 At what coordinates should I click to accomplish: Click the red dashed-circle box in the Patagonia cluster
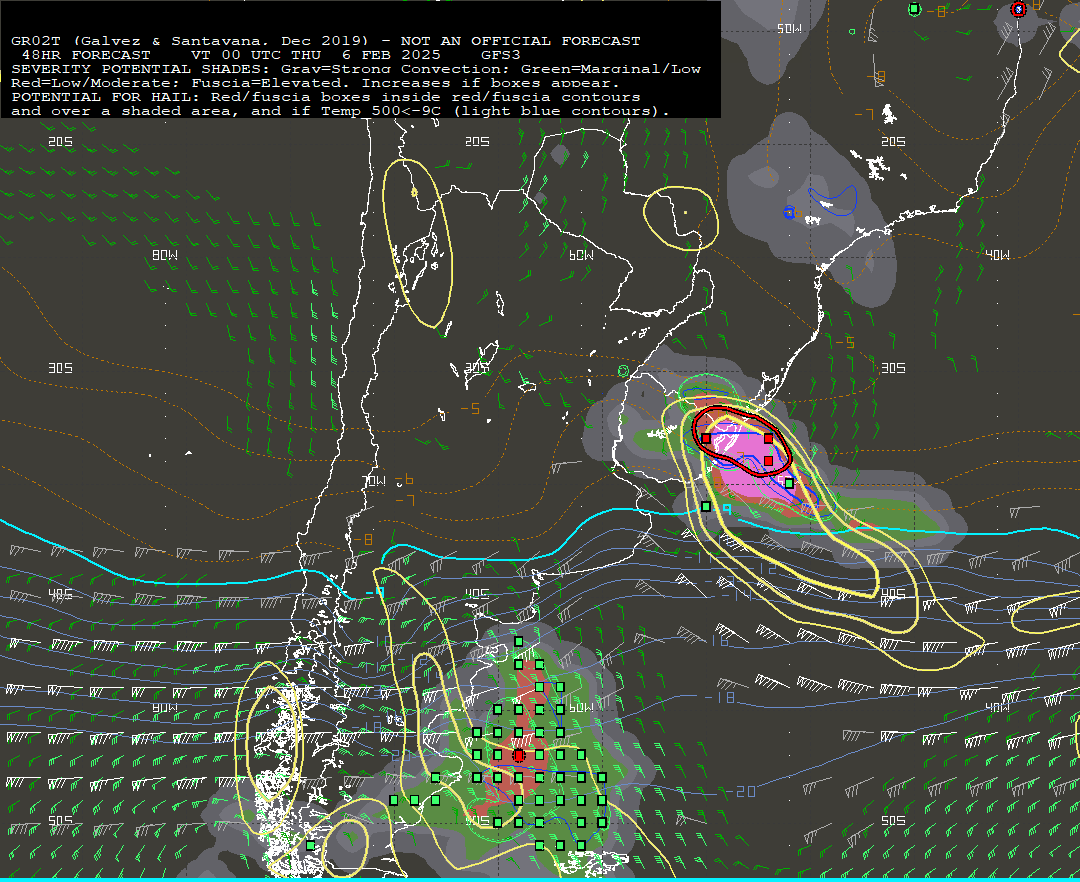point(519,755)
